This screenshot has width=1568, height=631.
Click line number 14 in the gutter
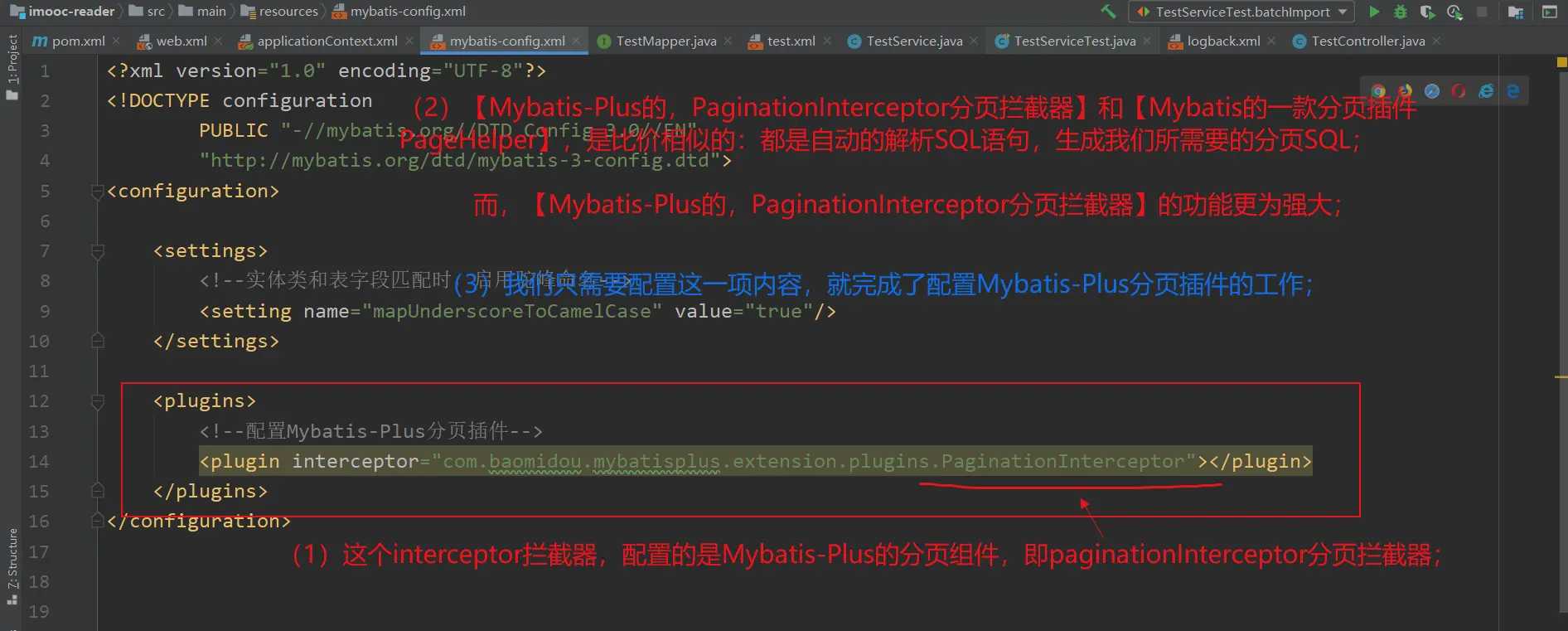click(x=39, y=462)
